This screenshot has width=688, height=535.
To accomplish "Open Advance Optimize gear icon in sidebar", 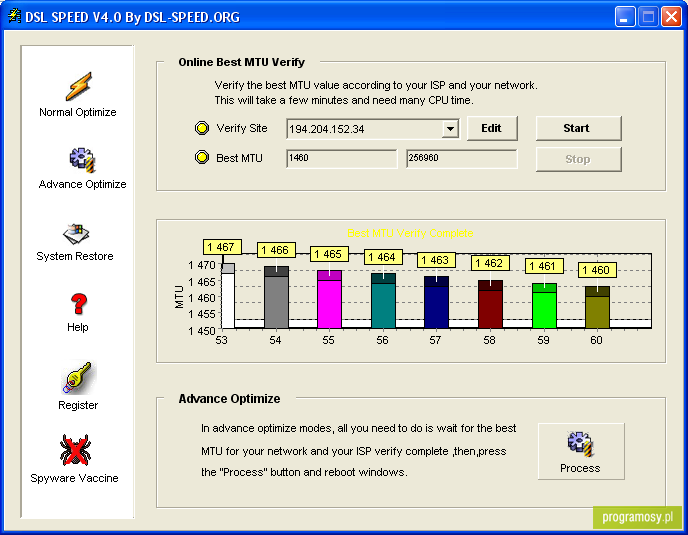I will click(82, 160).
